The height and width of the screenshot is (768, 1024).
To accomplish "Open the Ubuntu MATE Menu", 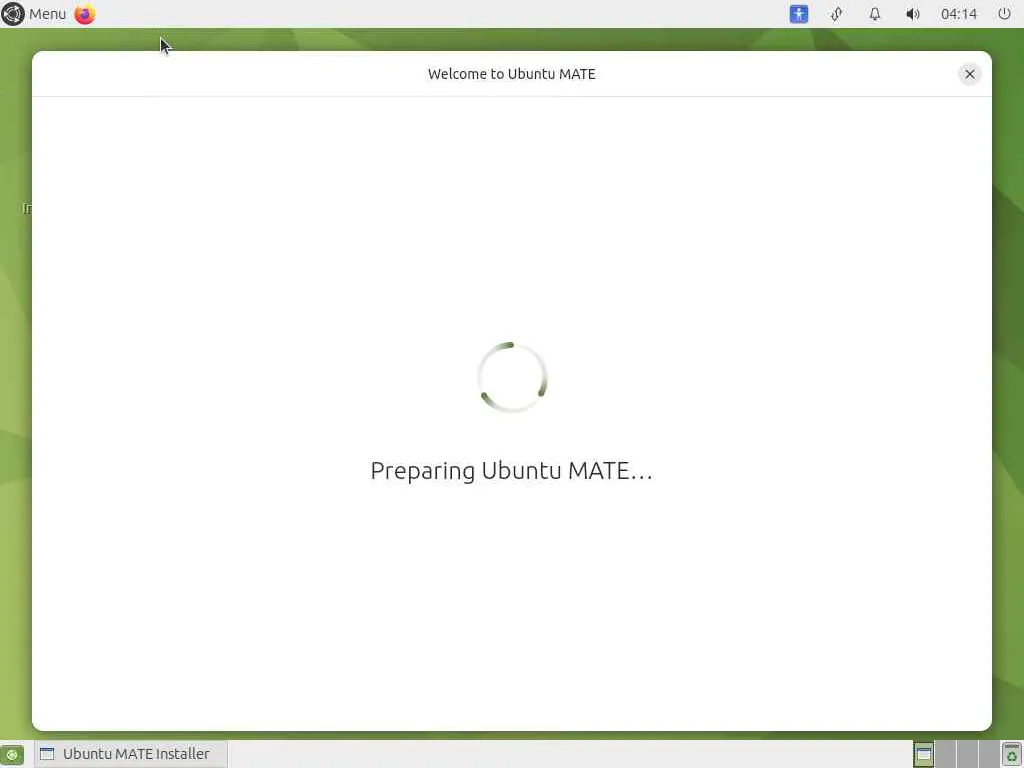I will tap(34, 14).
